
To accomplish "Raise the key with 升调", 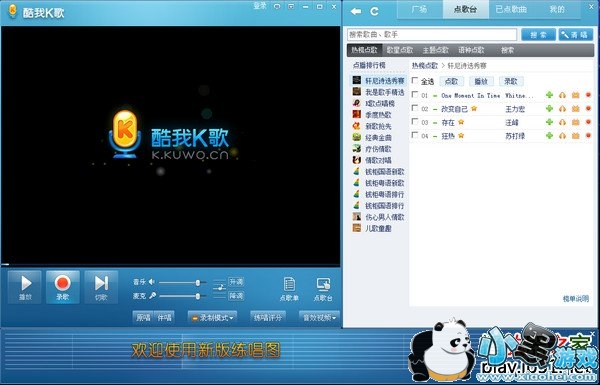I will coord(236,282).
